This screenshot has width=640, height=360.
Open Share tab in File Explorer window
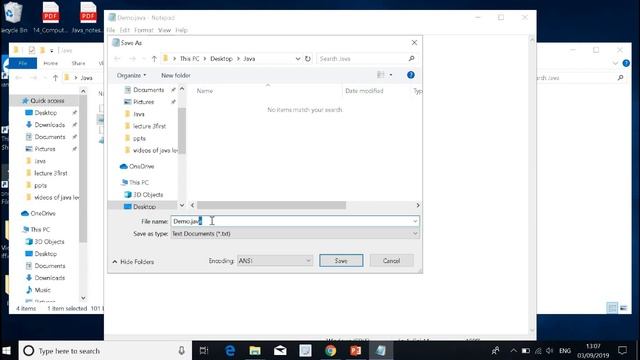point(78,63)
